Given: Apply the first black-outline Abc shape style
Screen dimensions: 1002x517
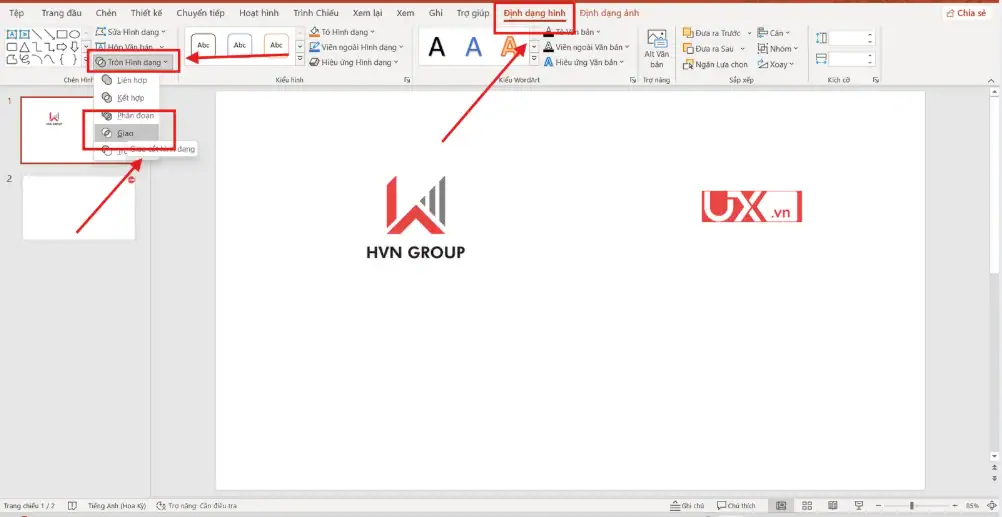Looking at the screenshot, I should click(x=203, y=45).
